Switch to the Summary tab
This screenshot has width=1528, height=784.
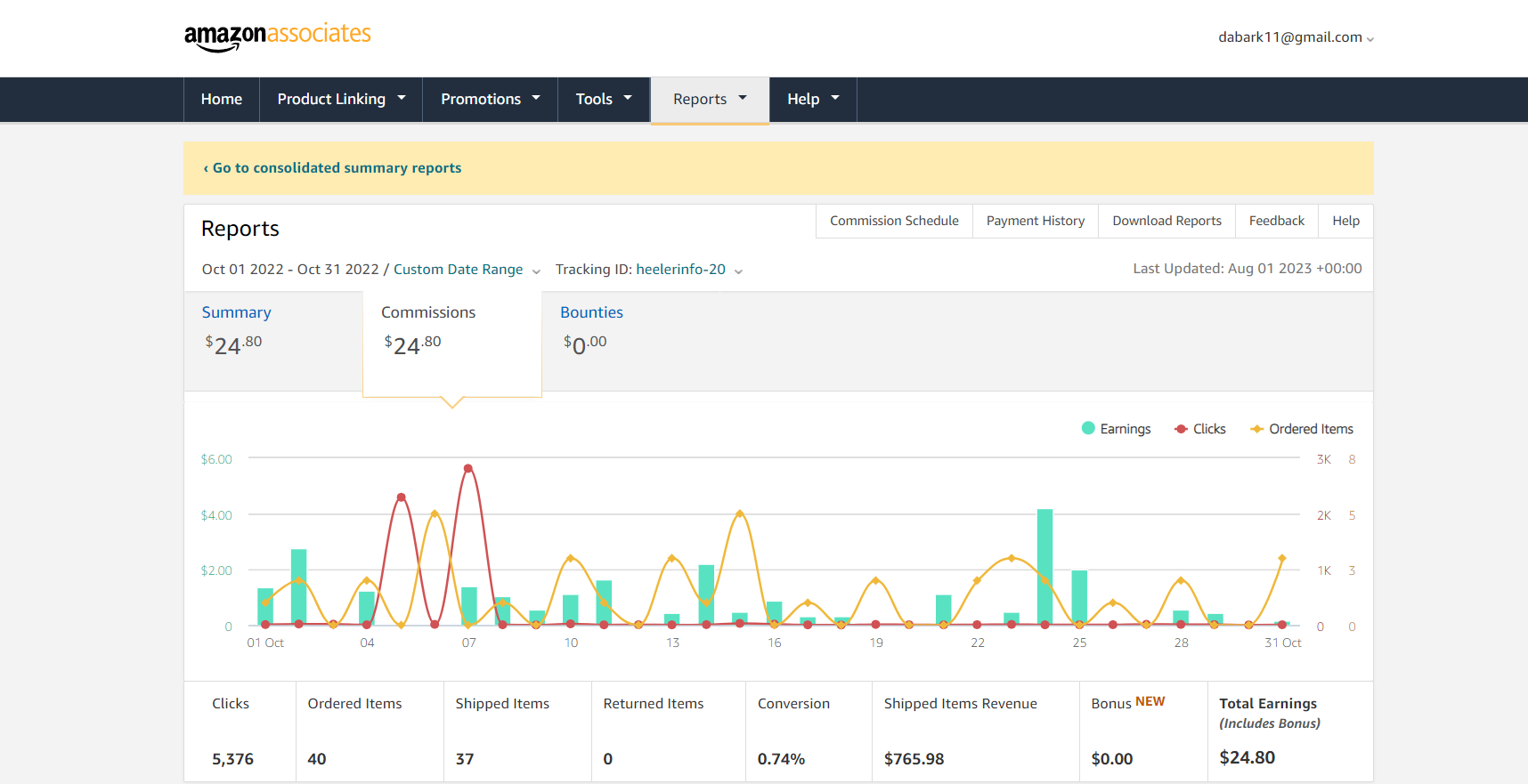(x=272, y=342)
